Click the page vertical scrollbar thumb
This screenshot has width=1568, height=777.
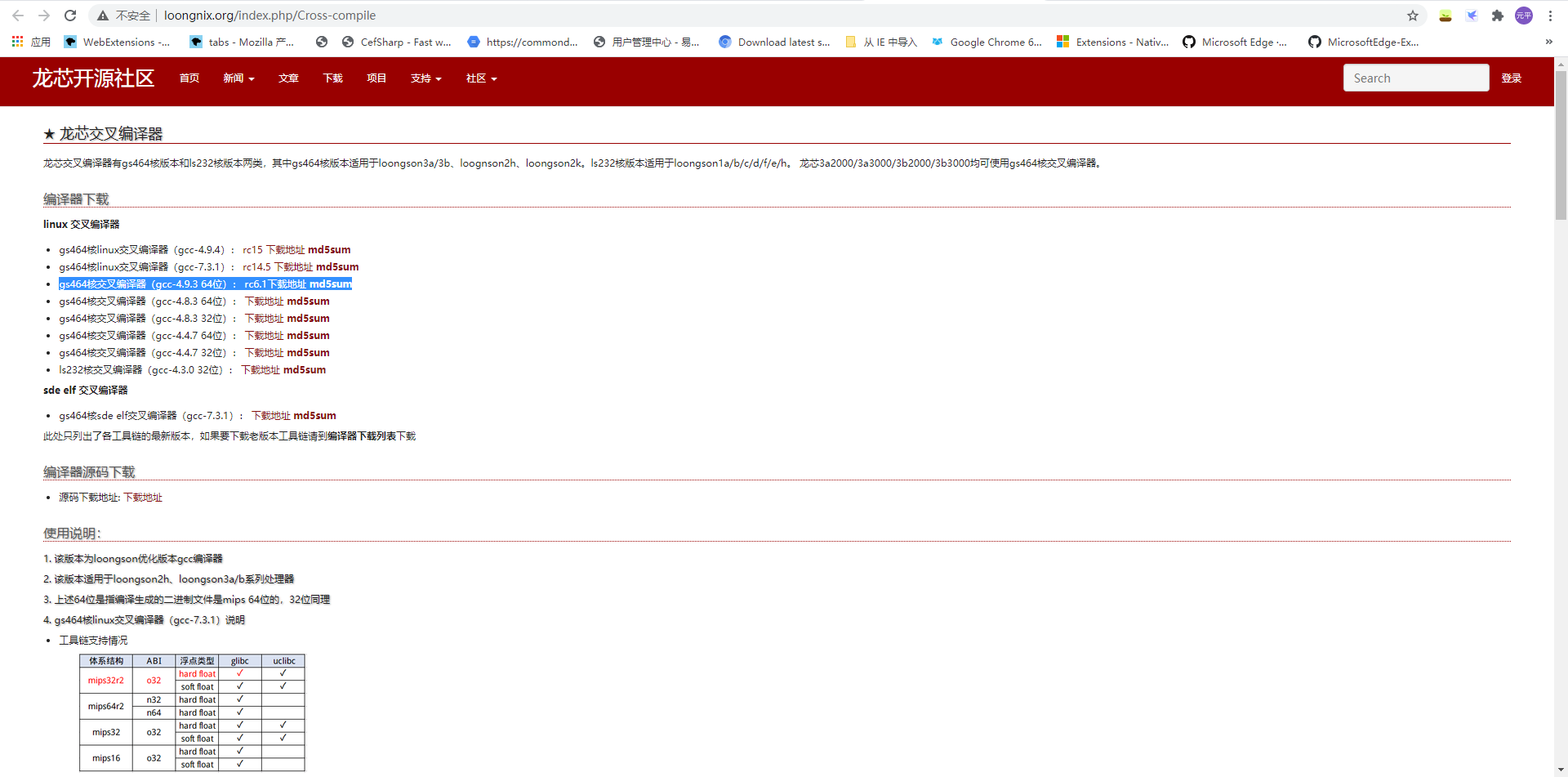point(1561,145)
